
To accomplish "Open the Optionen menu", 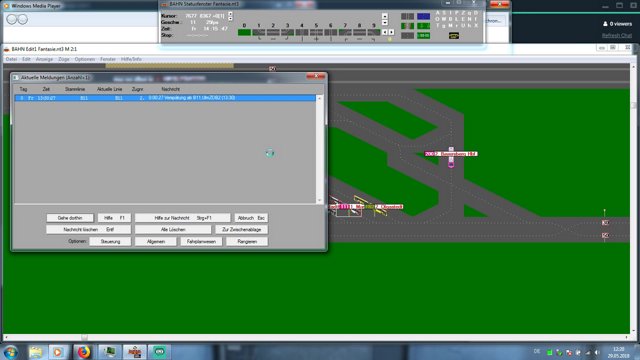I will [84, 59].
